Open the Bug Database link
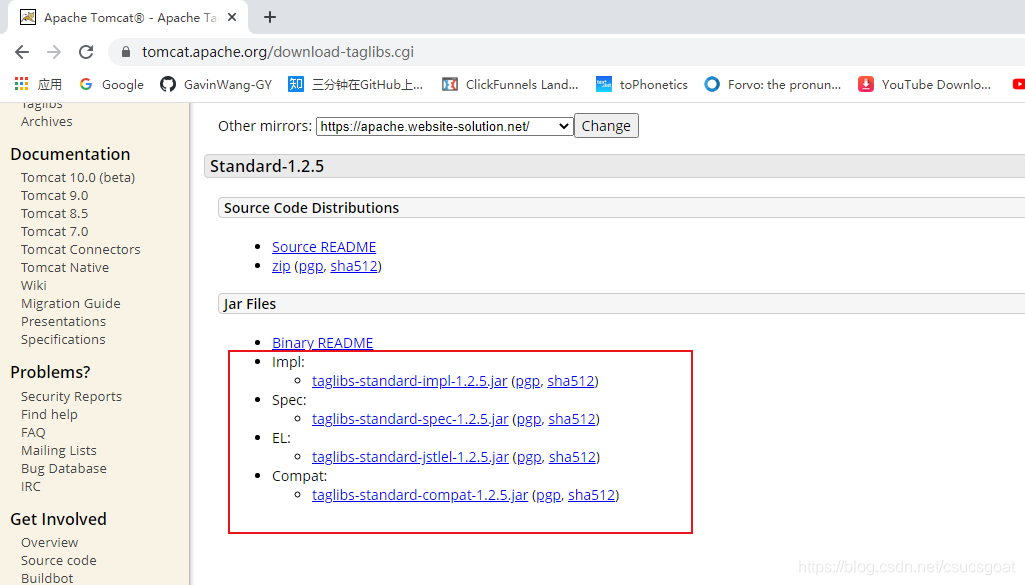This screenshot has width=1025, height=585. (63, 469)
